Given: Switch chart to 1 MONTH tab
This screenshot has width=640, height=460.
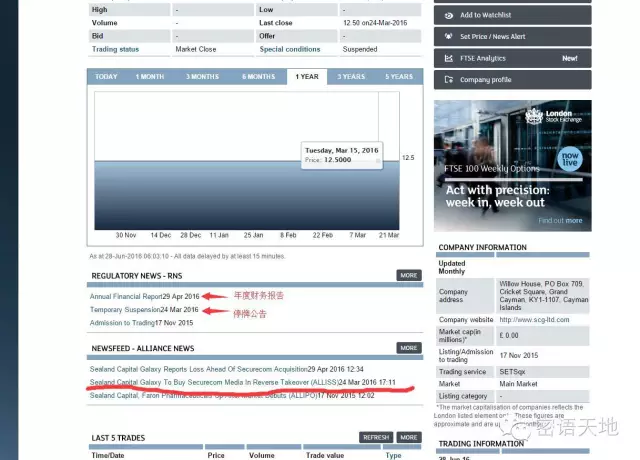Looking at the screenshot, I should [150, 77].
